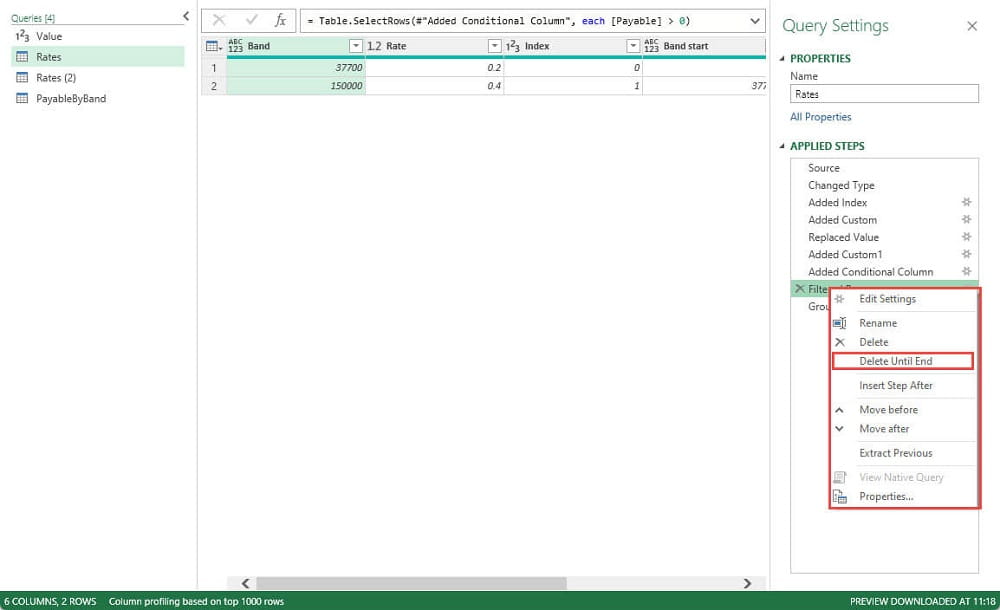Open gear settings for Added Index step
The width and height of the screenshot is (1000, 610).
tap(966, 203)
